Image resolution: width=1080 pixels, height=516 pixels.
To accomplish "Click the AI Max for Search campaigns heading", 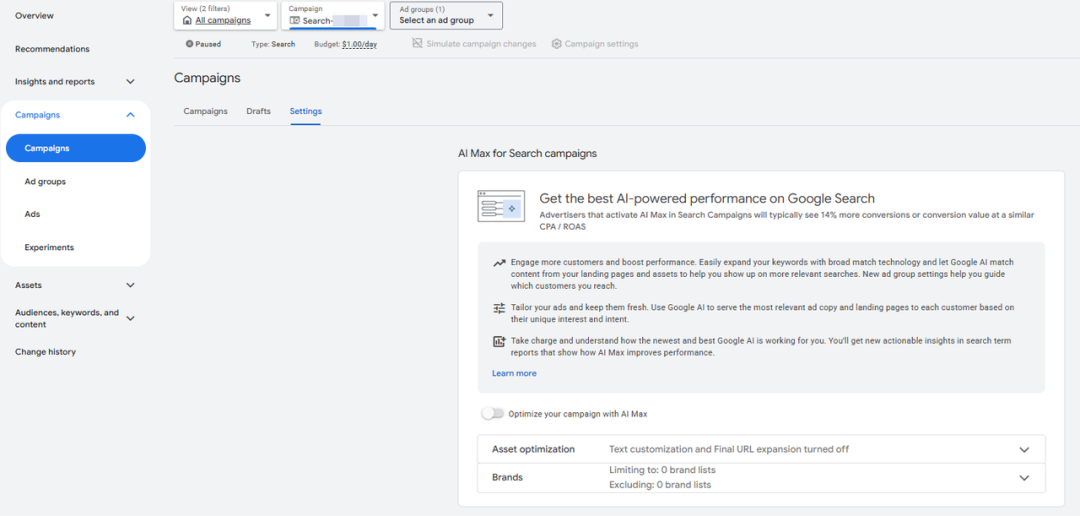I will (528, 154).
